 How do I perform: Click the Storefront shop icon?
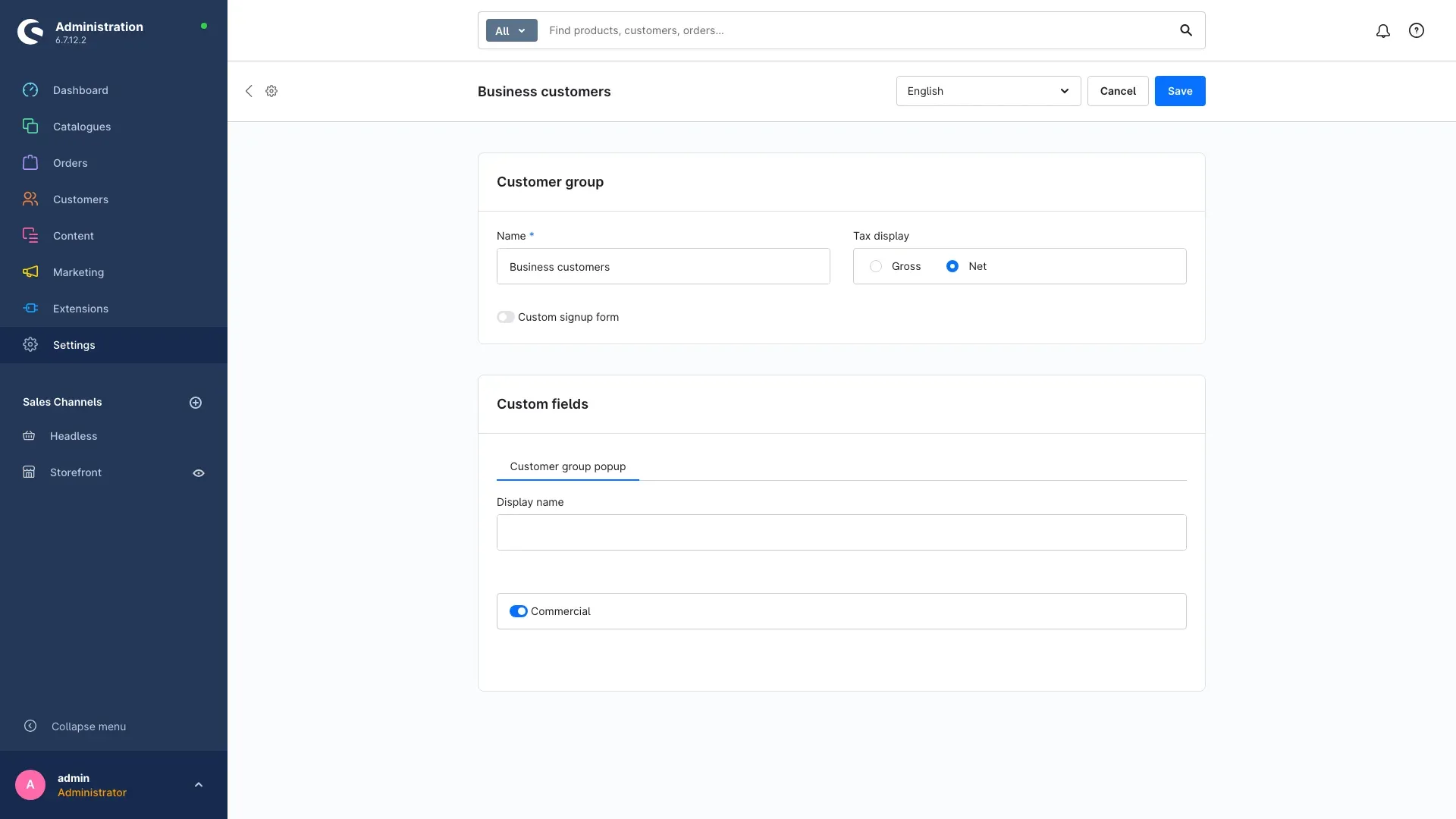(x=29, y=472)
